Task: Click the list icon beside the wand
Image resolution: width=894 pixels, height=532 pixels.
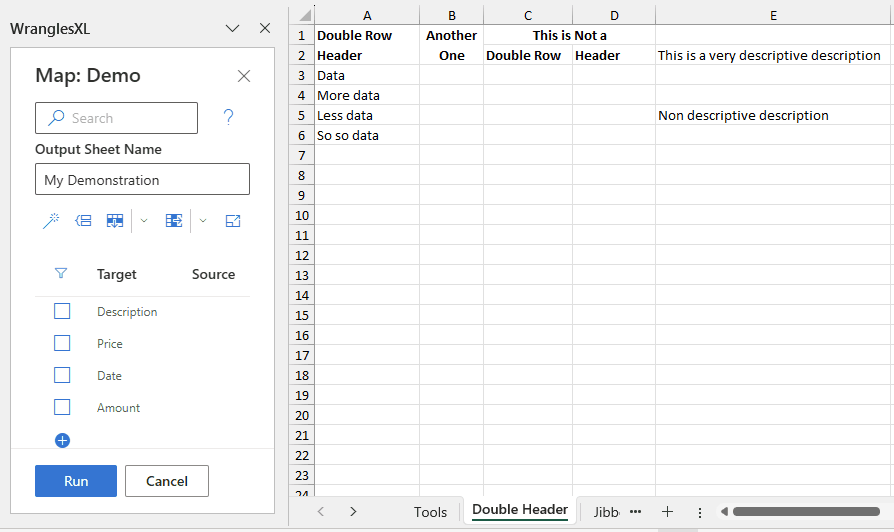Action: pyautogui.click(x=83, y=221)
